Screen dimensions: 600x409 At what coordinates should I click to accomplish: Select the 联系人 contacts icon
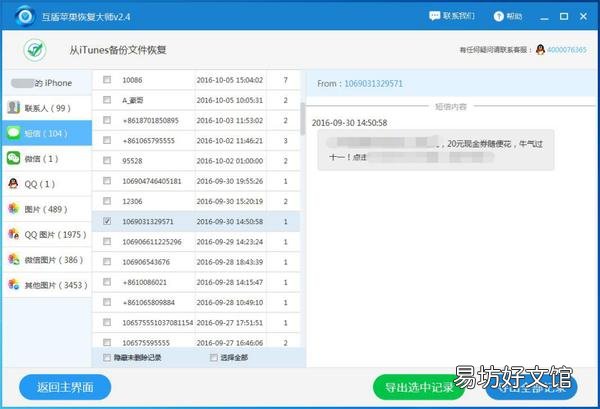[13, 108]
